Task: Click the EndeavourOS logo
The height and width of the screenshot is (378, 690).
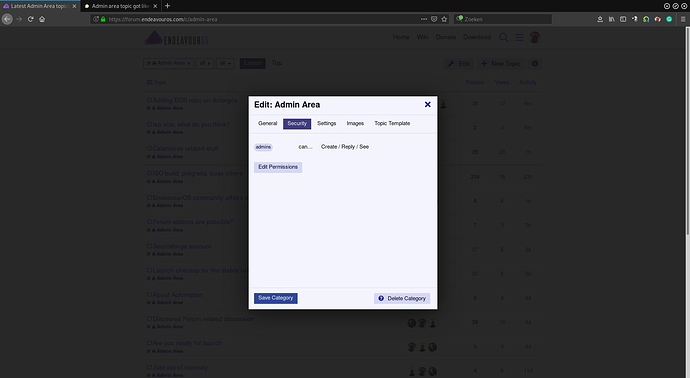Action: coord(176,38)
